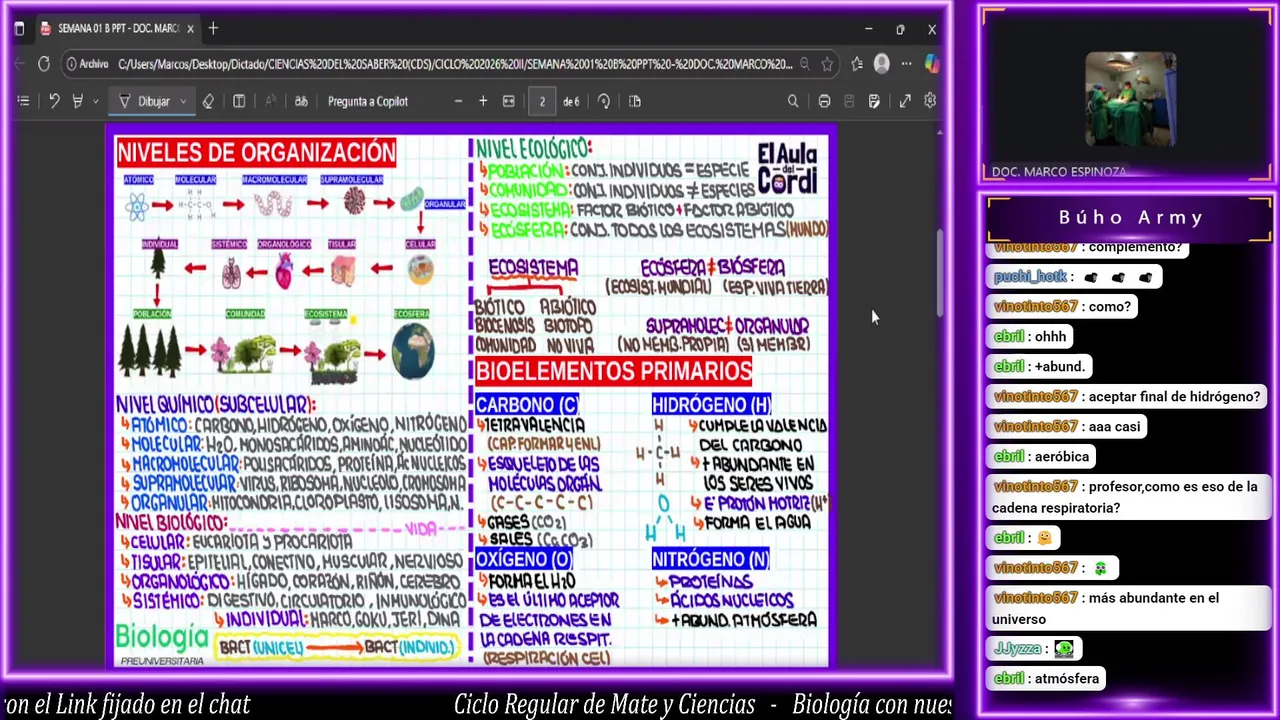Close the SEMANA 01 B PPT tab

click(190, 29)
